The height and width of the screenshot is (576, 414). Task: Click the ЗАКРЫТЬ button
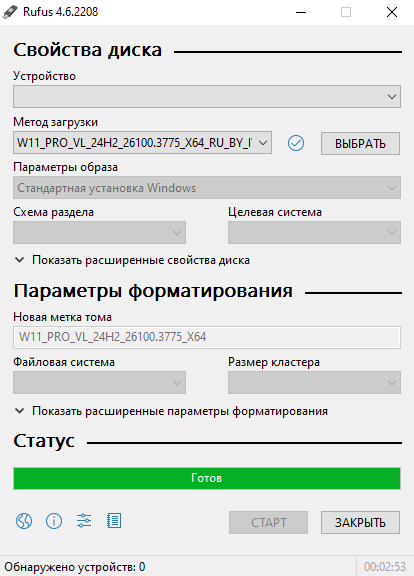click(x=360, y=522)
